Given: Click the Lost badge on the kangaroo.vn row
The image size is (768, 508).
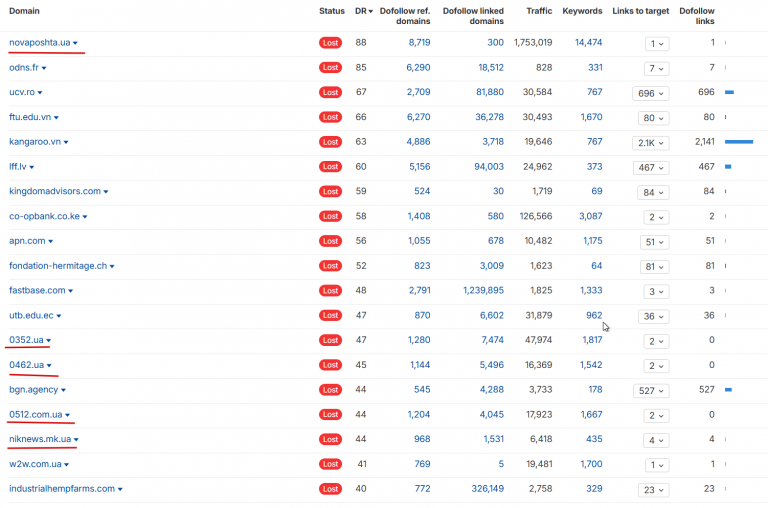Looking at the screenshot, I should [330, 142].
